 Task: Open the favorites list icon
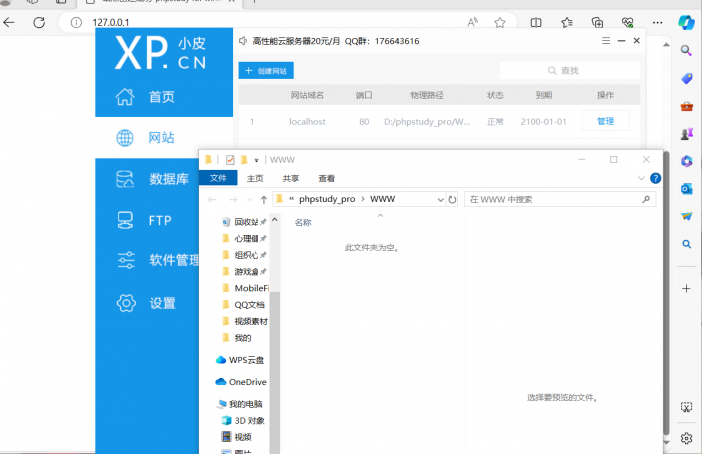click(567, 22)
